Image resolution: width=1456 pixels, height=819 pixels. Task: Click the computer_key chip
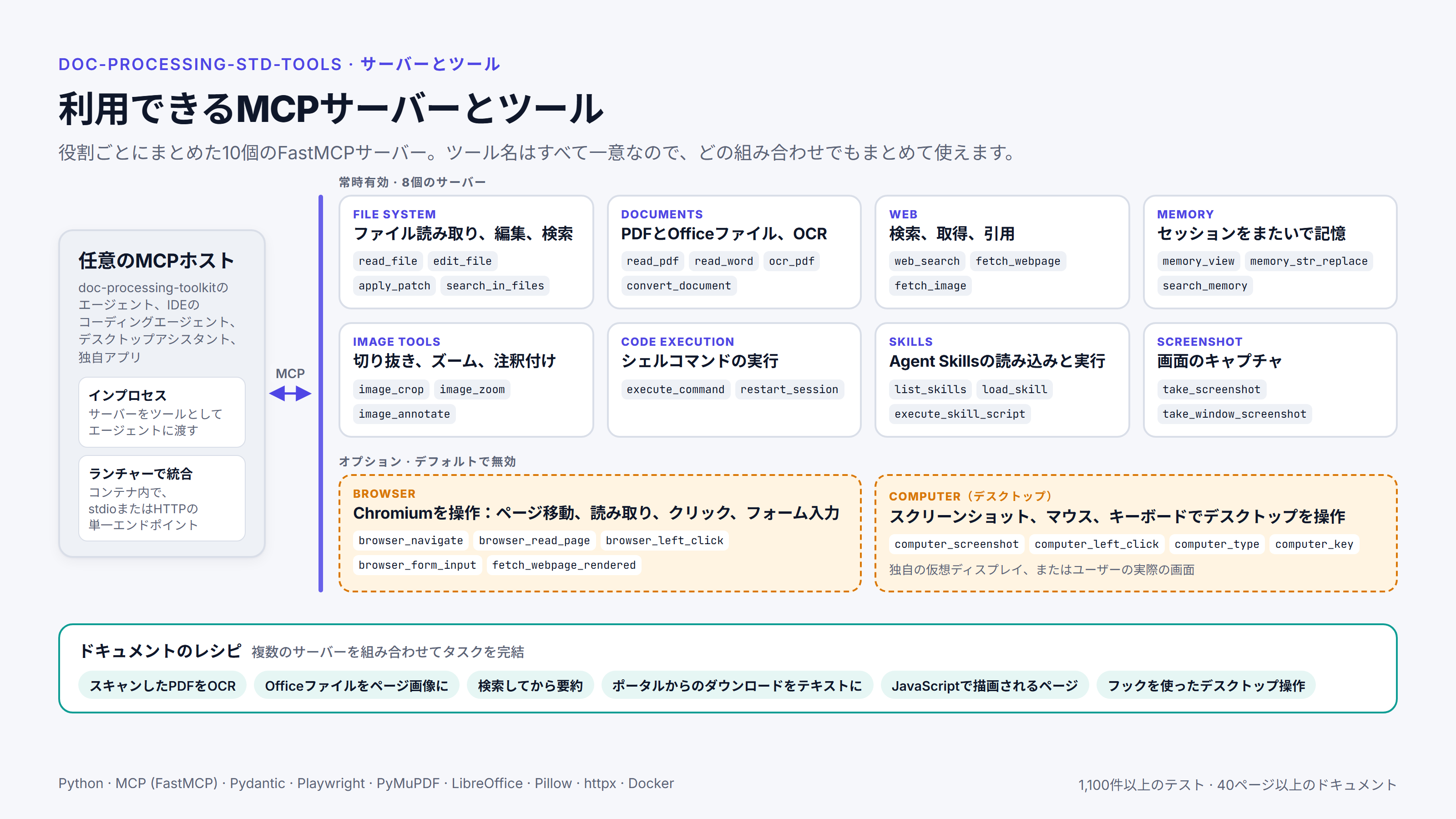1314,544
